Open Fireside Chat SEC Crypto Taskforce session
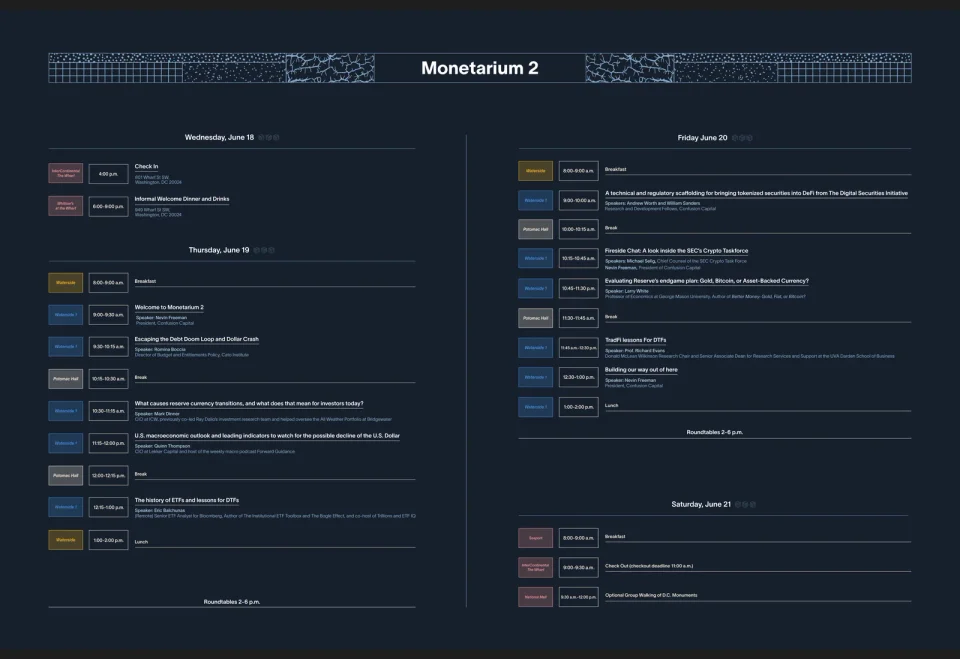Viewport: 960px width, 659px height. (677, 251)
